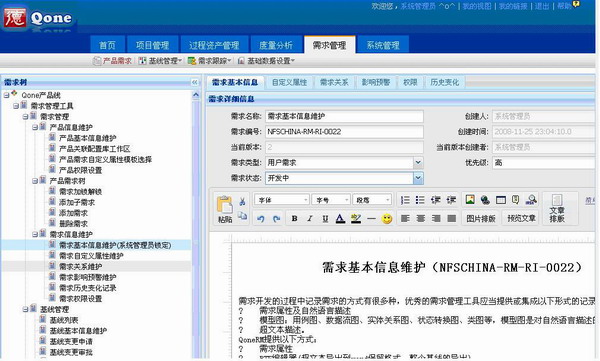Image resolution: width=600 pixels, height=361 pixels.
Task: Toggle bold formatting button B
Action: [x=294, y=219]
